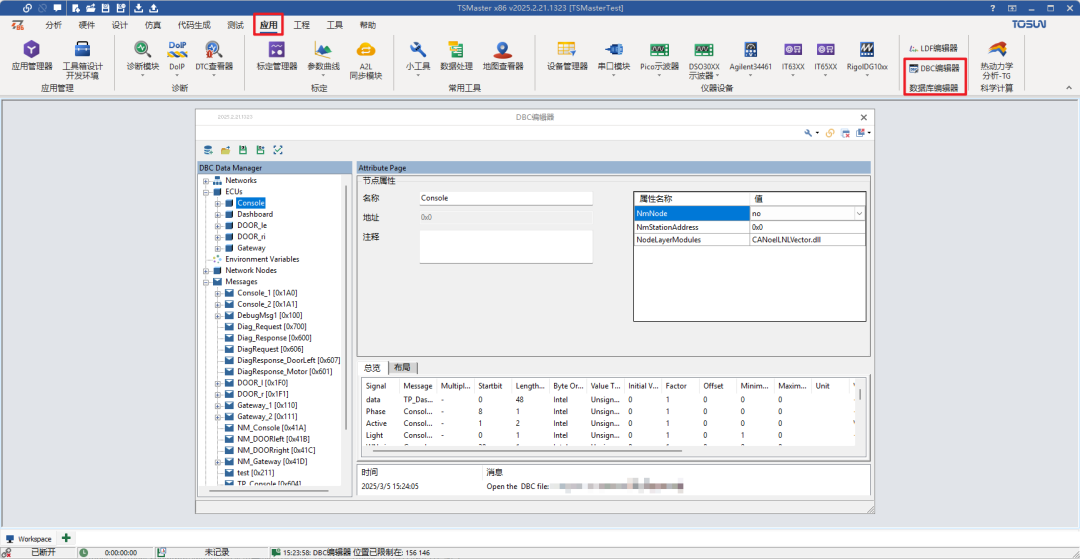Click the save-as icon in DBC editor toolbar
This screenshot has height=559, width=1080.
coord(260,149)
